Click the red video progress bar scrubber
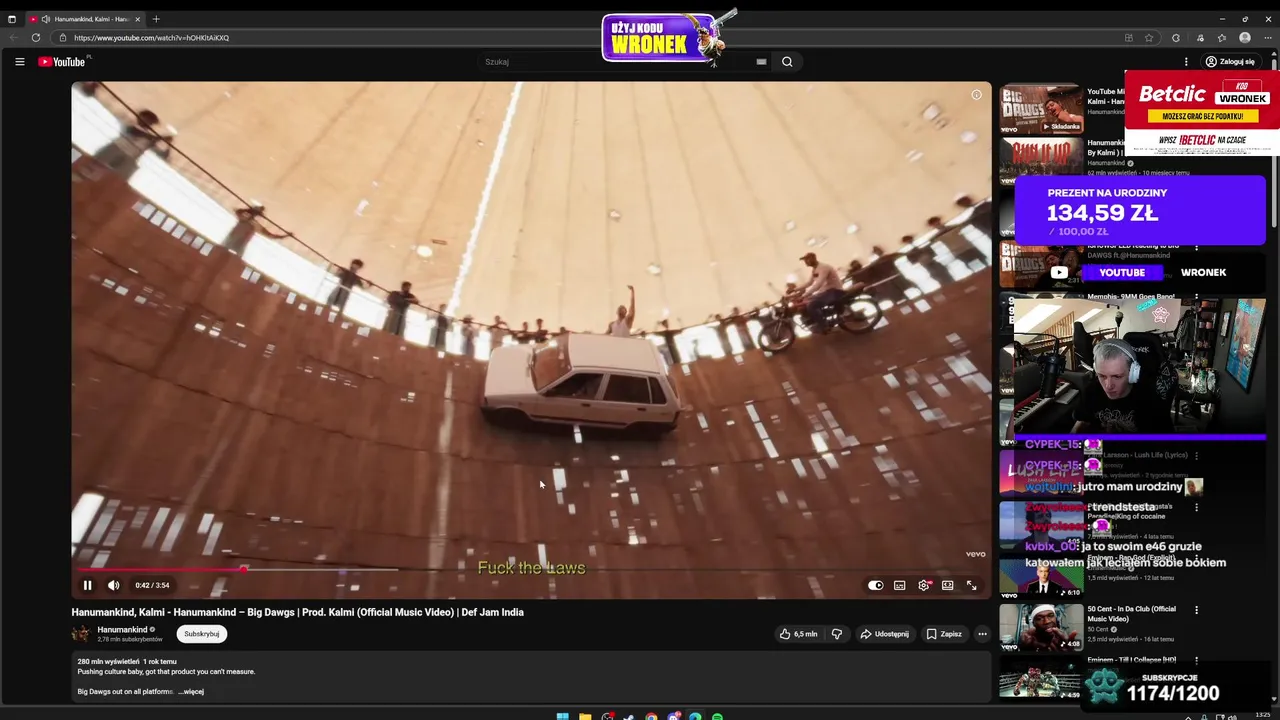The height and width of the screenshot is (720, 1280). coord(243,569)
